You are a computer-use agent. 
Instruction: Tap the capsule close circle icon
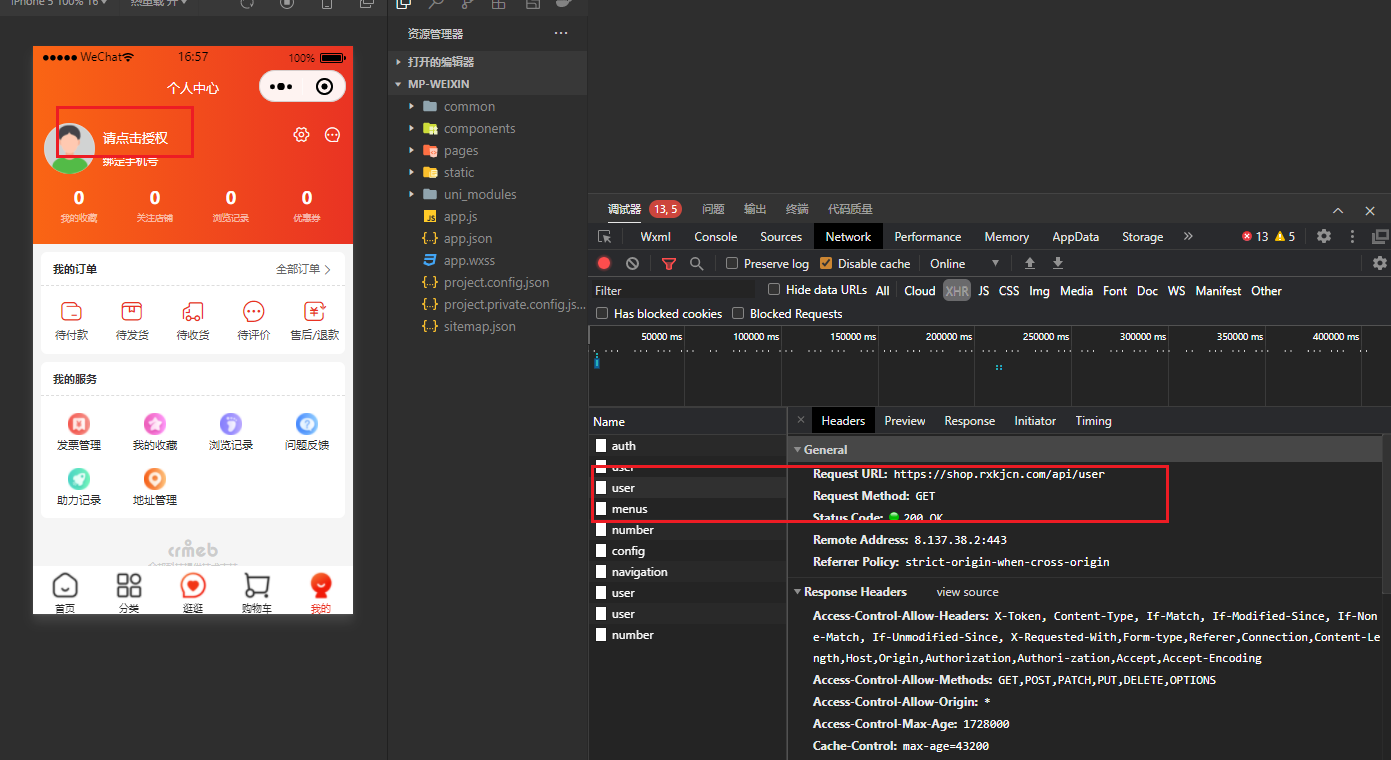[x=324, y=87]
